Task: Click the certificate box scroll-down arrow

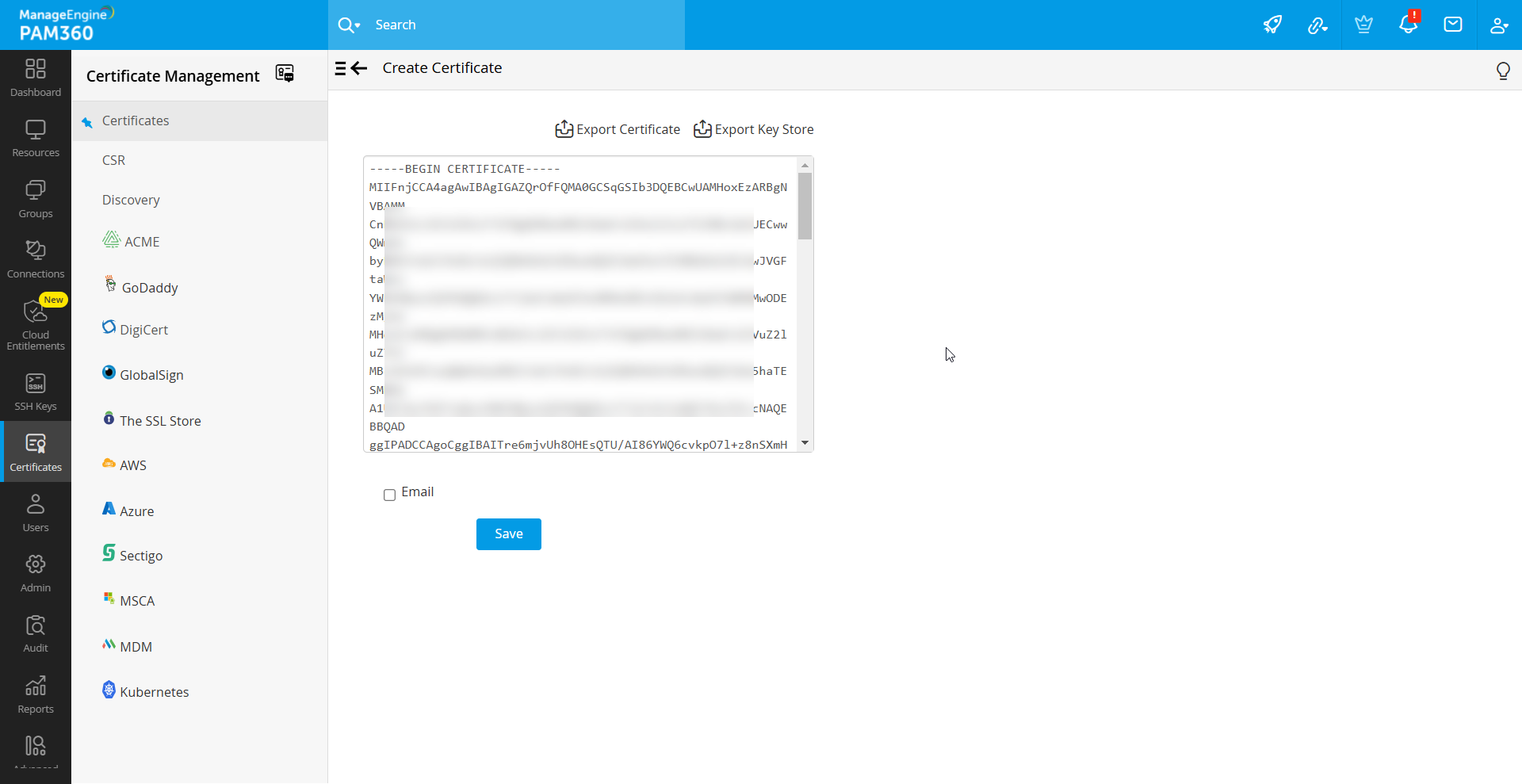Action: coord(805,443)
